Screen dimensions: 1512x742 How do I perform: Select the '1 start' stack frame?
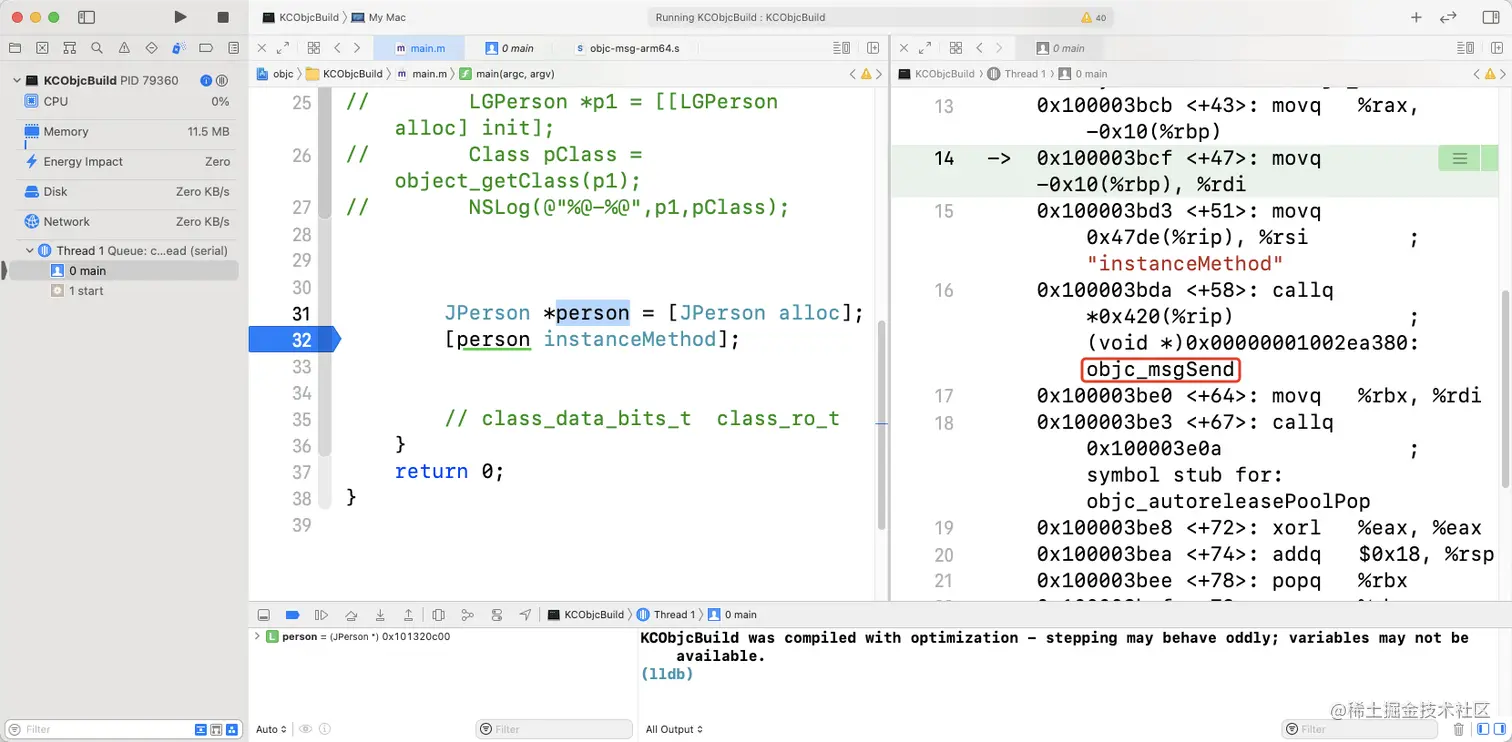click(x=122, y=291)
